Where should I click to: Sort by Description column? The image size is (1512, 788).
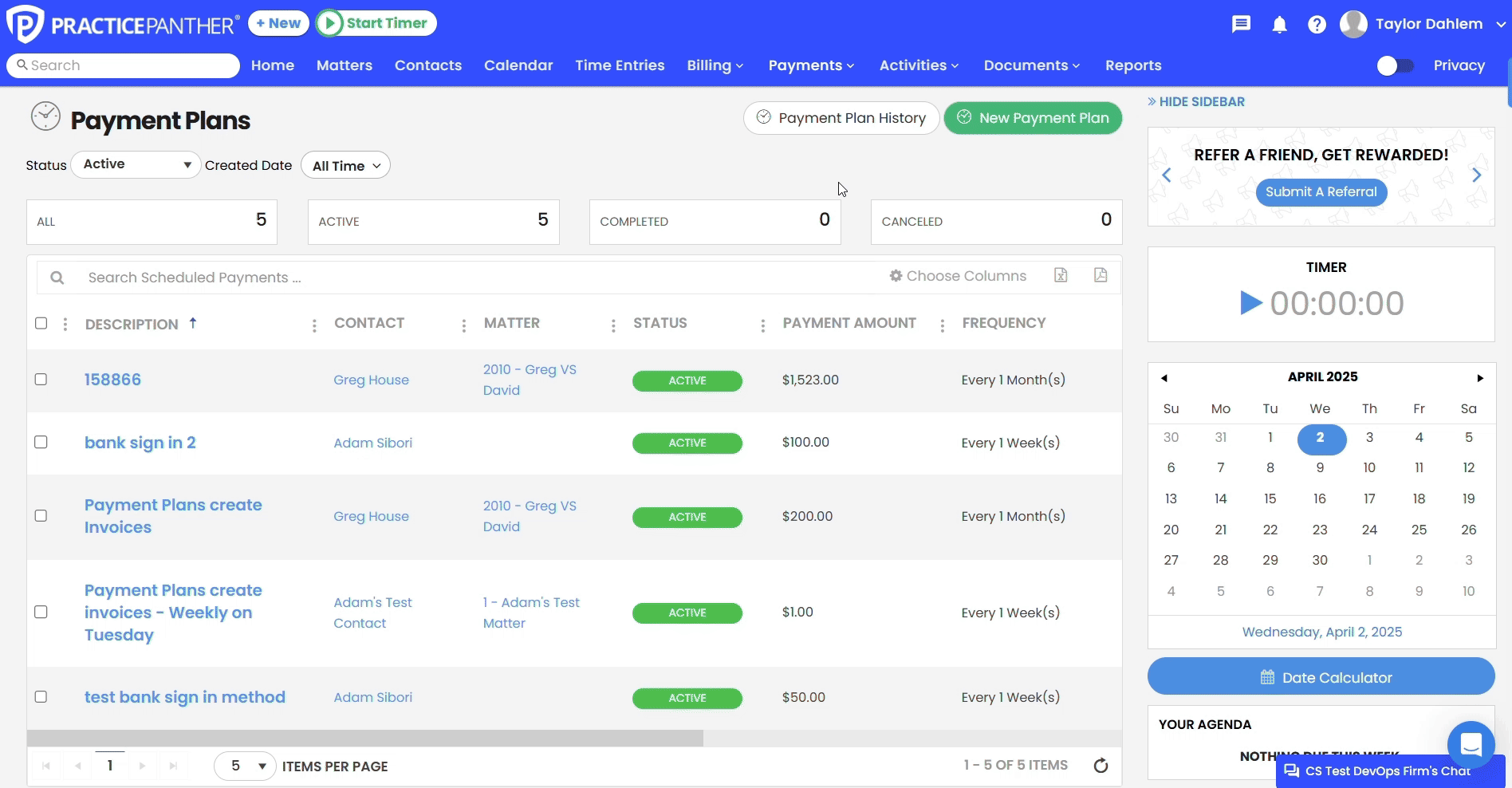click(132, 324)
